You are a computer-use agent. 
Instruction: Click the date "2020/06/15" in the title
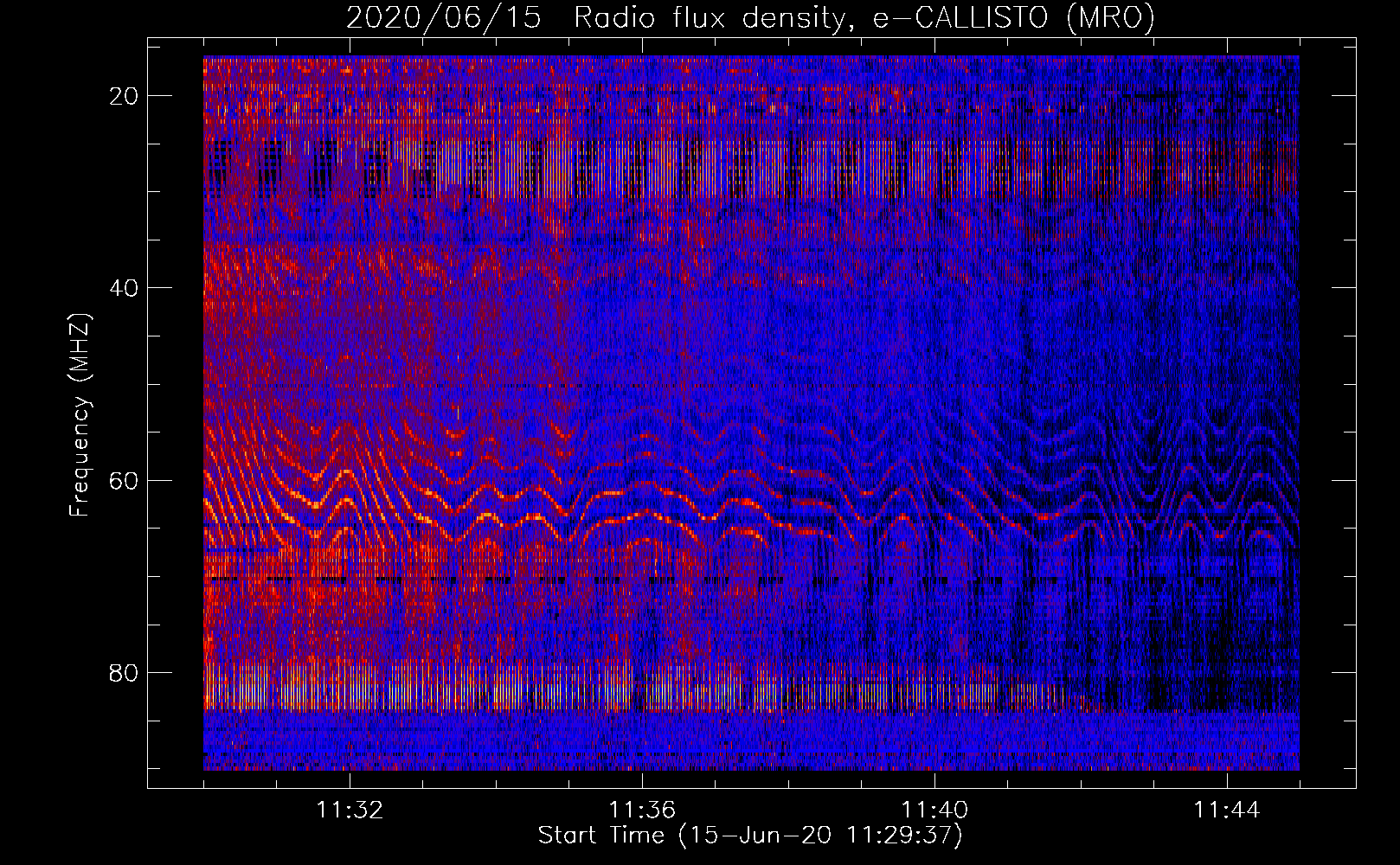[444, 17]
